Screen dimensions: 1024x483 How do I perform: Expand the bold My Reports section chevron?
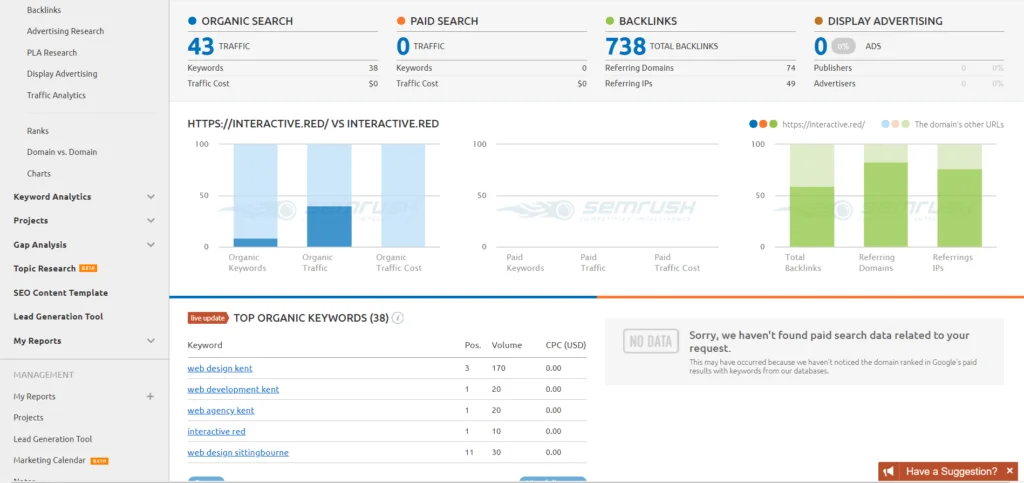click(x=151, y=341)
